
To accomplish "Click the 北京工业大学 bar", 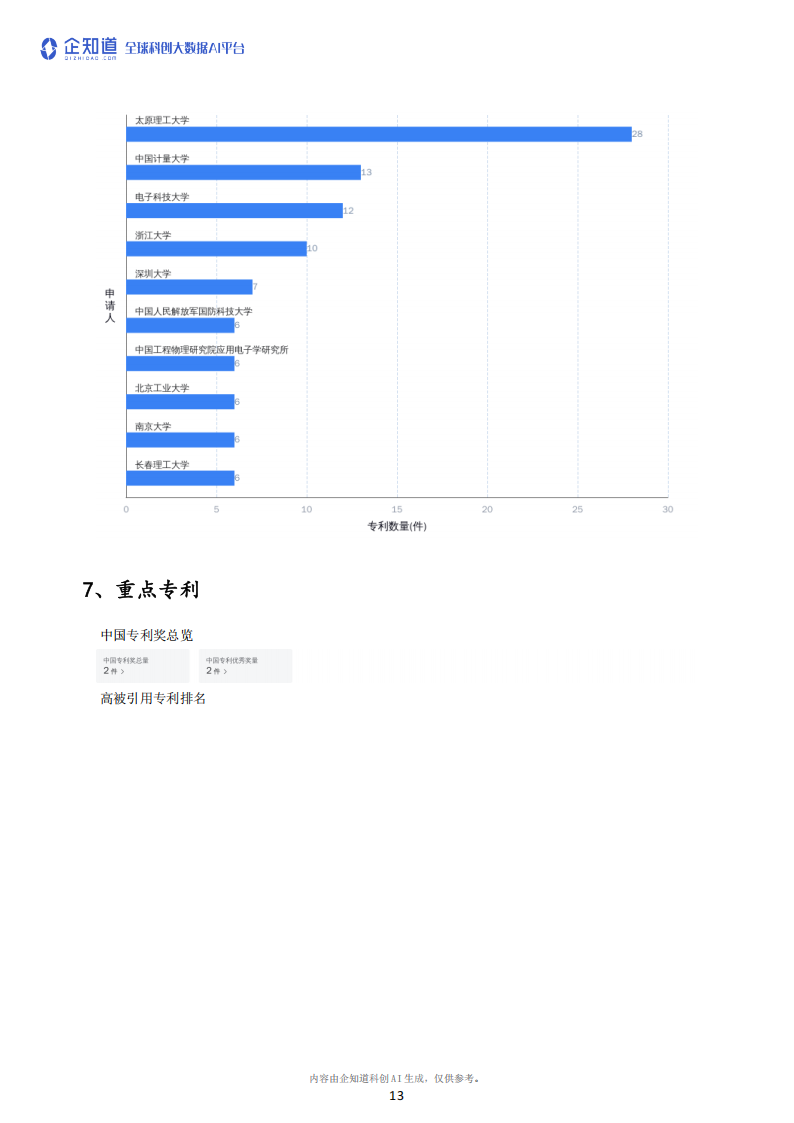I will point(180,401).
